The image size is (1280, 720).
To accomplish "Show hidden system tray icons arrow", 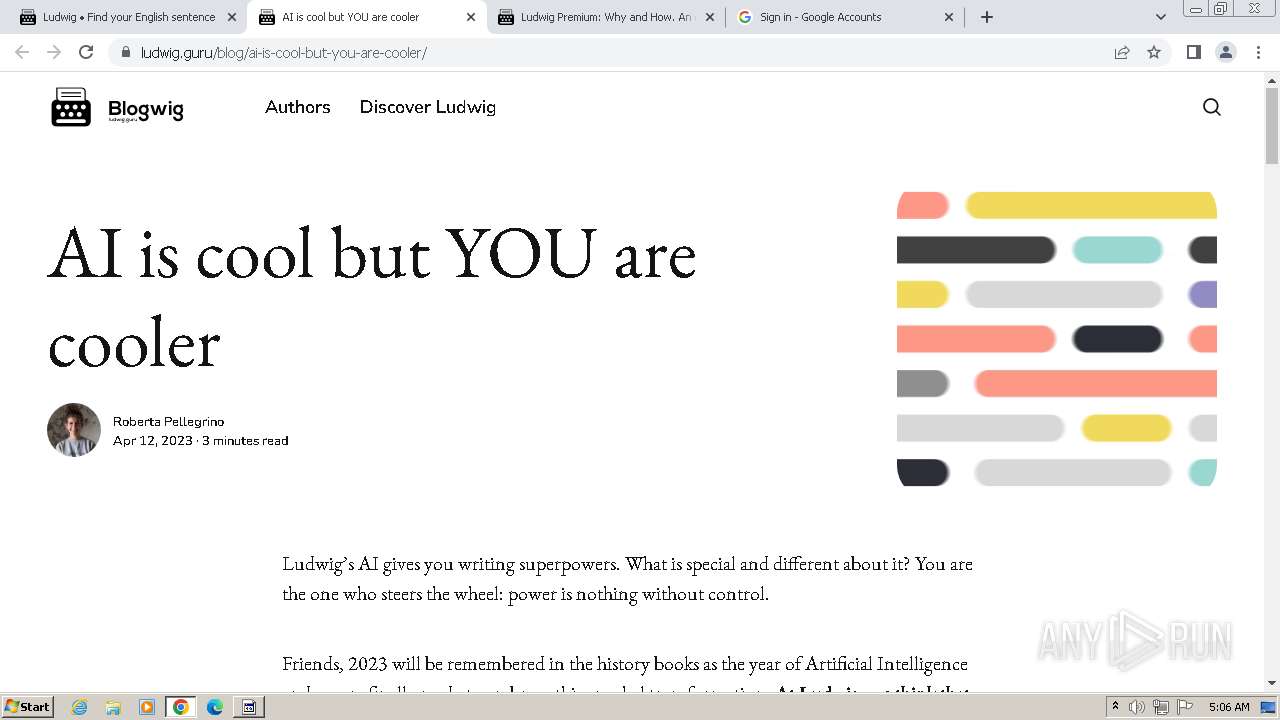I will (x=1115, y=707).
